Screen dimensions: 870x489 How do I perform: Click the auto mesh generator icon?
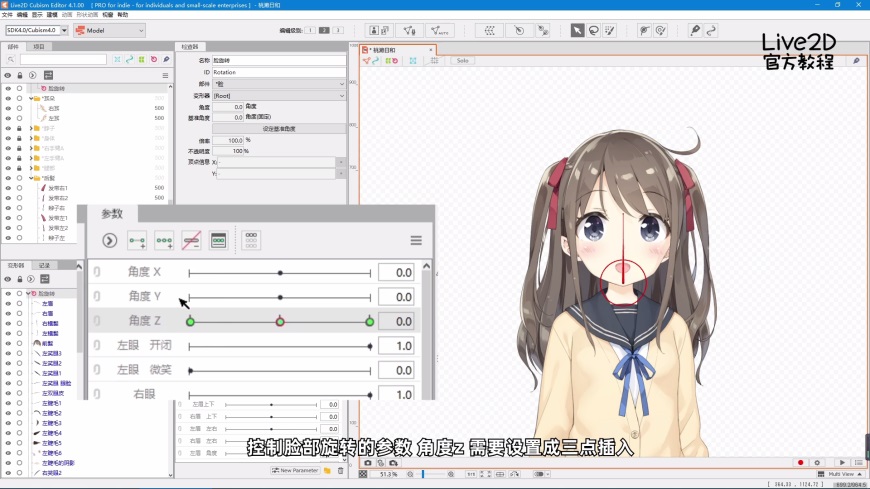(440, 30)
